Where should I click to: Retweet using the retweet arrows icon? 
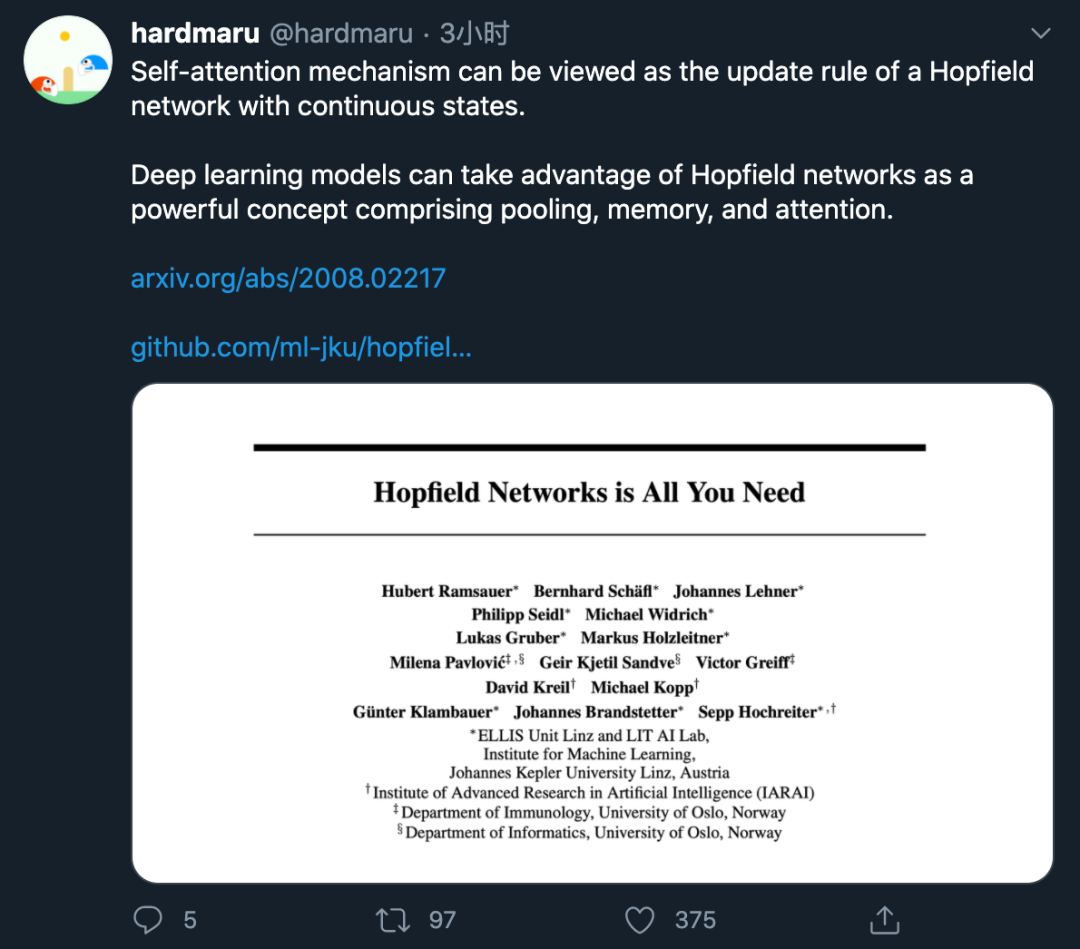(x=393, y=919)
